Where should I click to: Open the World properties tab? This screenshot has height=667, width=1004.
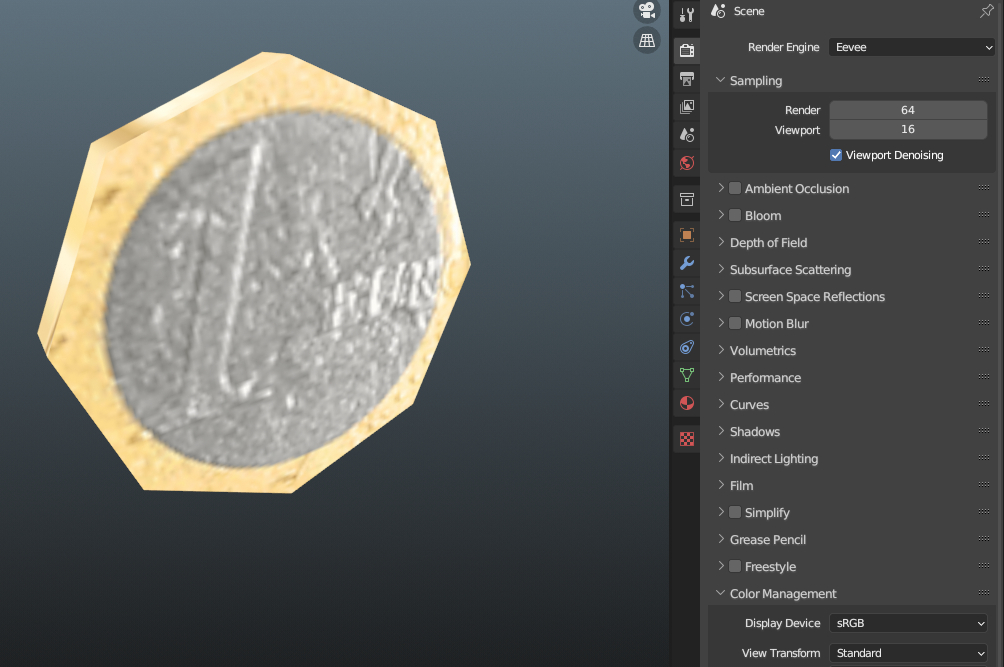click(686, 162)
